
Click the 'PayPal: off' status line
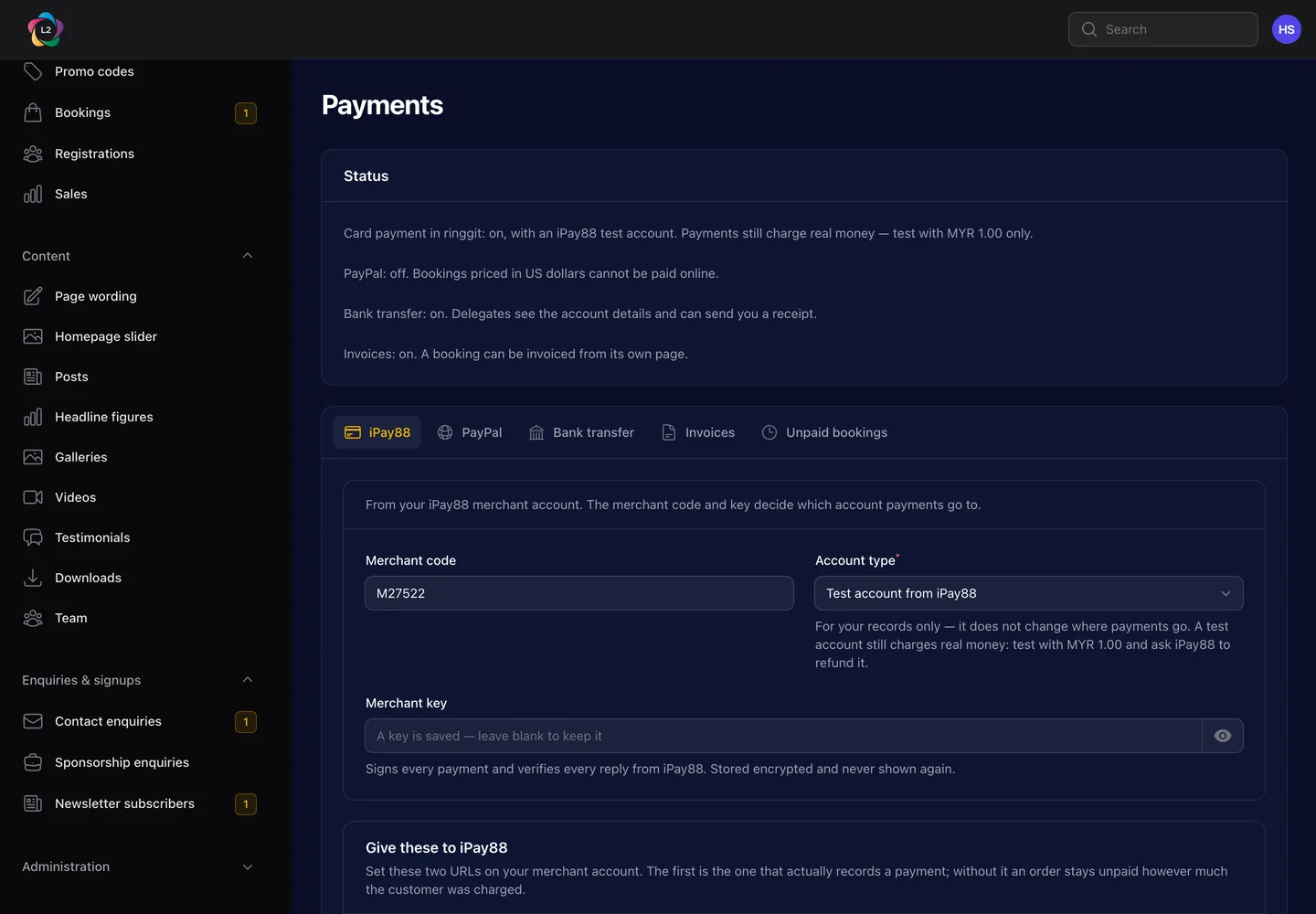point(531,273)
